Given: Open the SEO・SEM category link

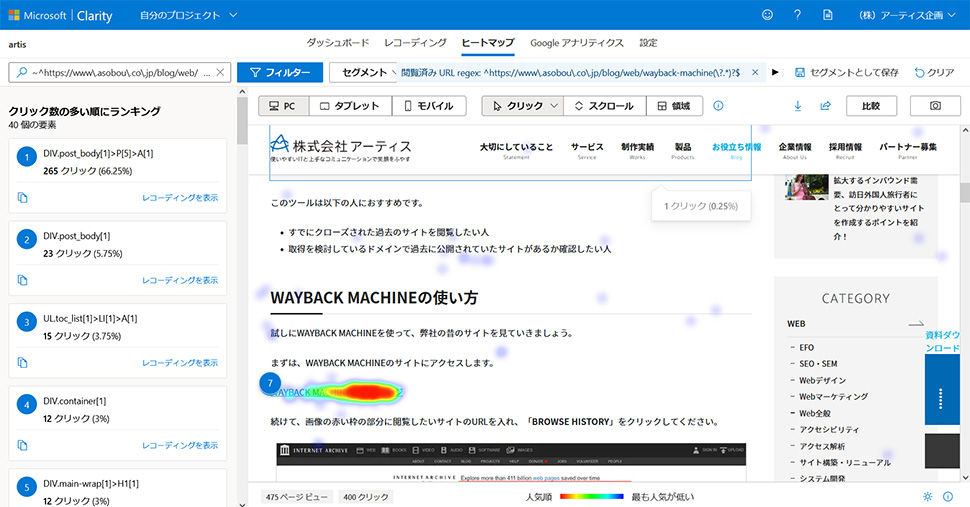Looking at the screenshot, I should [818, 364].
